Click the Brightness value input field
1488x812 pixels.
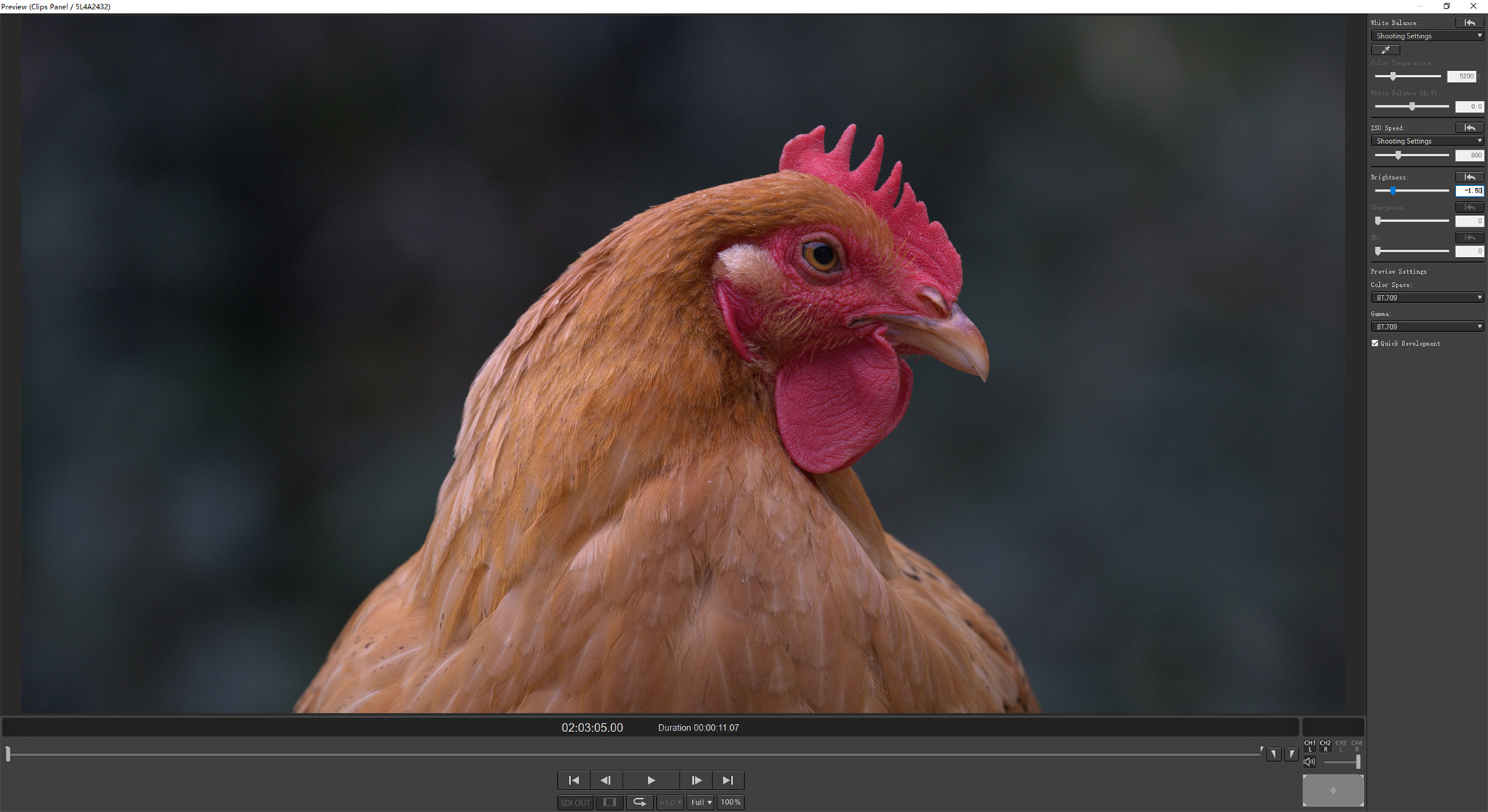(1469, 191)
